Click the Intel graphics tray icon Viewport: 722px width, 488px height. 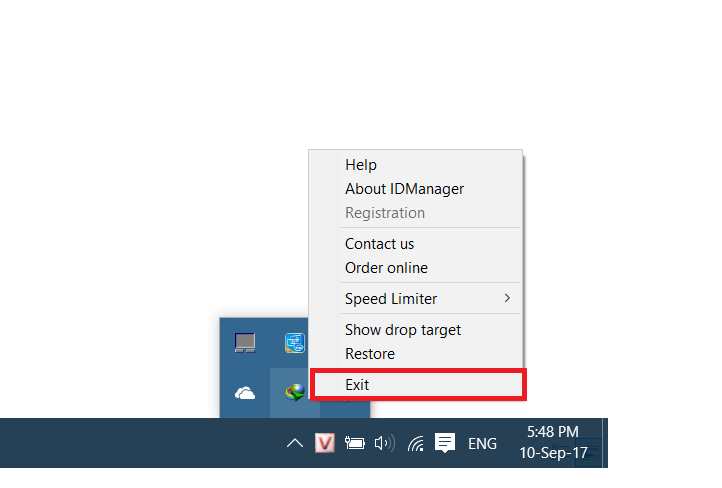[294, 343]
